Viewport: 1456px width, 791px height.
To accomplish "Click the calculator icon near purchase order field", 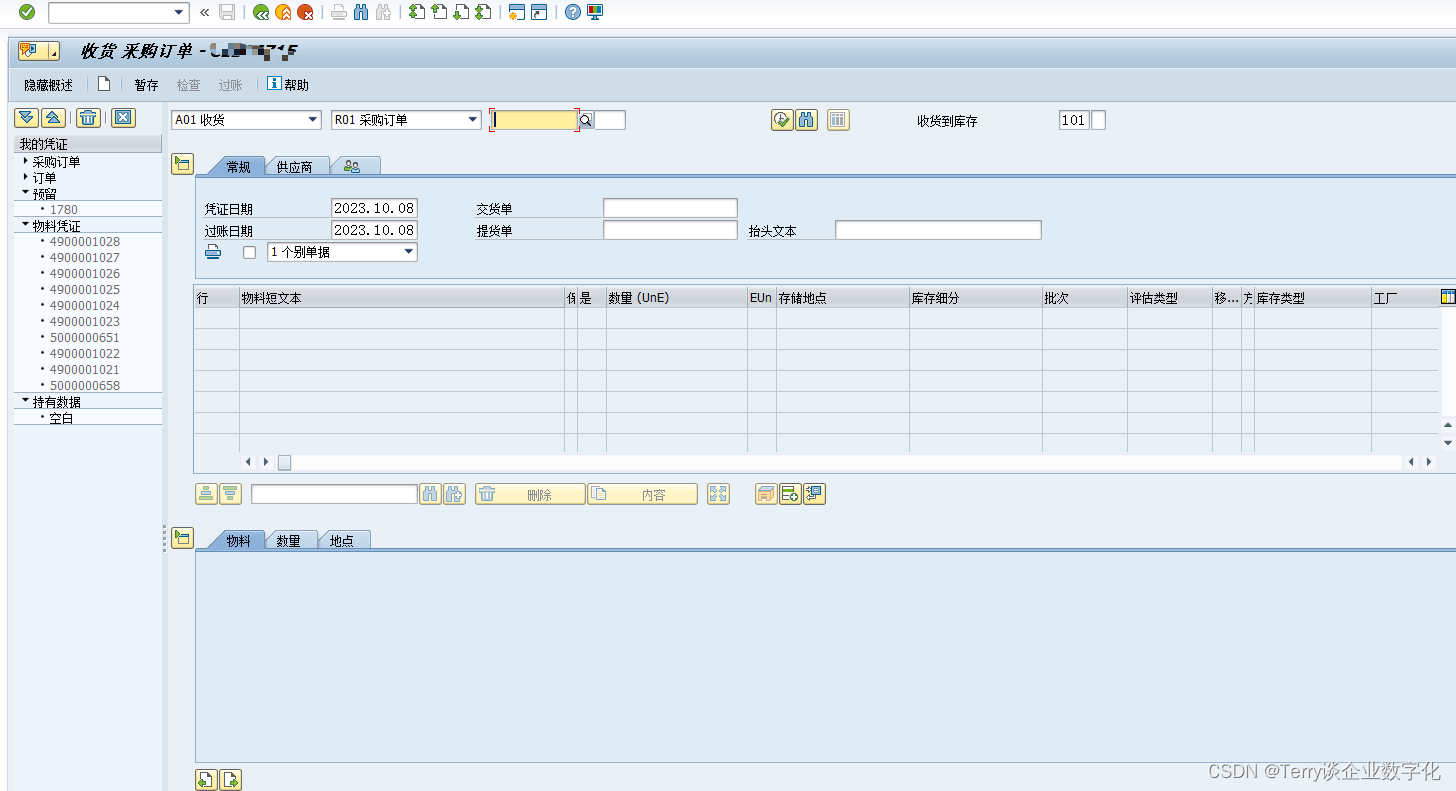I will [838, 120].
